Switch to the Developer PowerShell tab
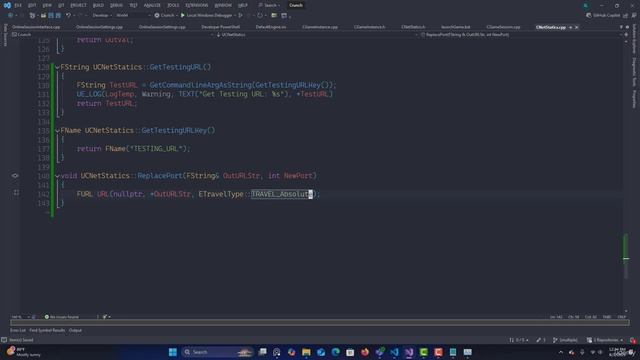Viewport: 640px width, 360px height. [x=220, y=27]
